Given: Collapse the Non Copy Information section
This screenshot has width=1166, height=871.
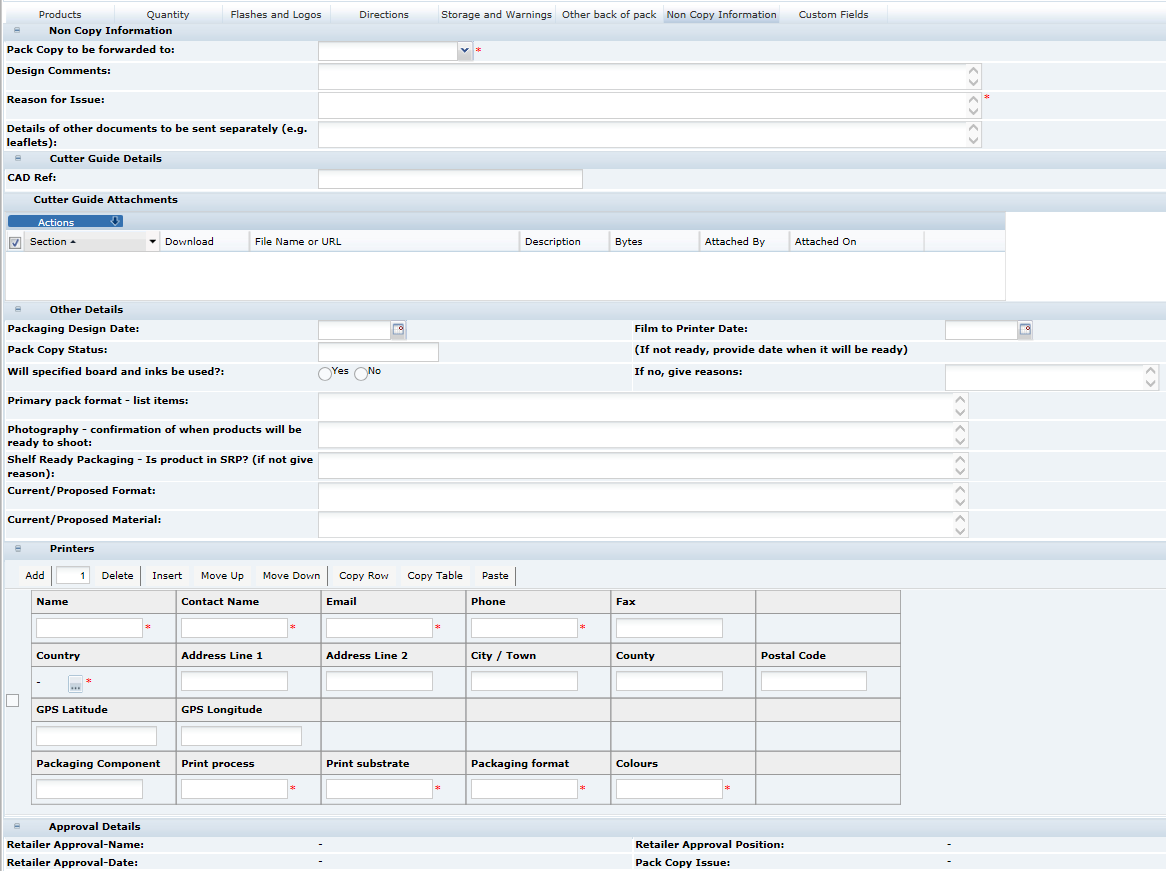Looking at the screenshot, I should click(x=16, y=30).
